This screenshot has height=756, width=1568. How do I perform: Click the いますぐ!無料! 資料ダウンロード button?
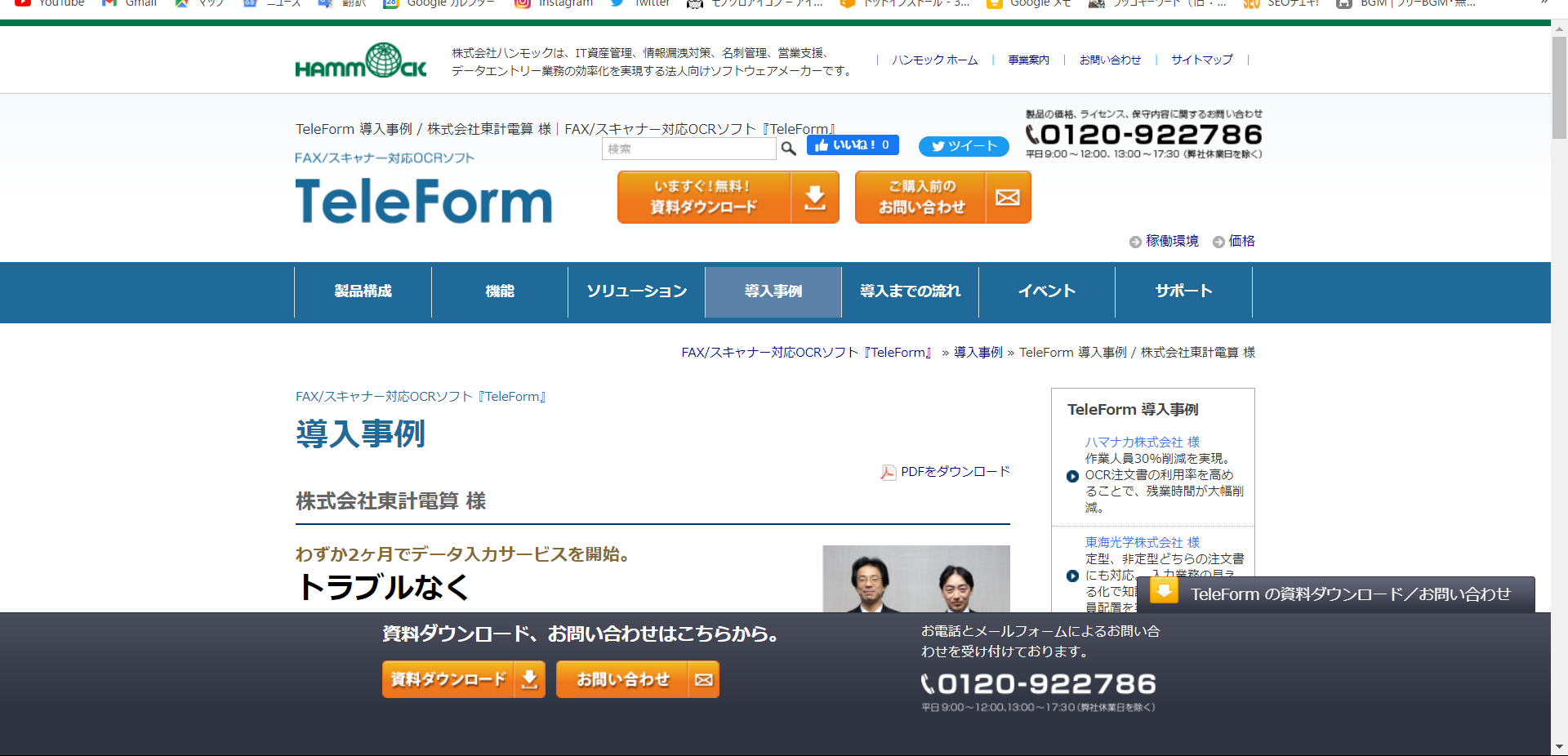(728, 198)
